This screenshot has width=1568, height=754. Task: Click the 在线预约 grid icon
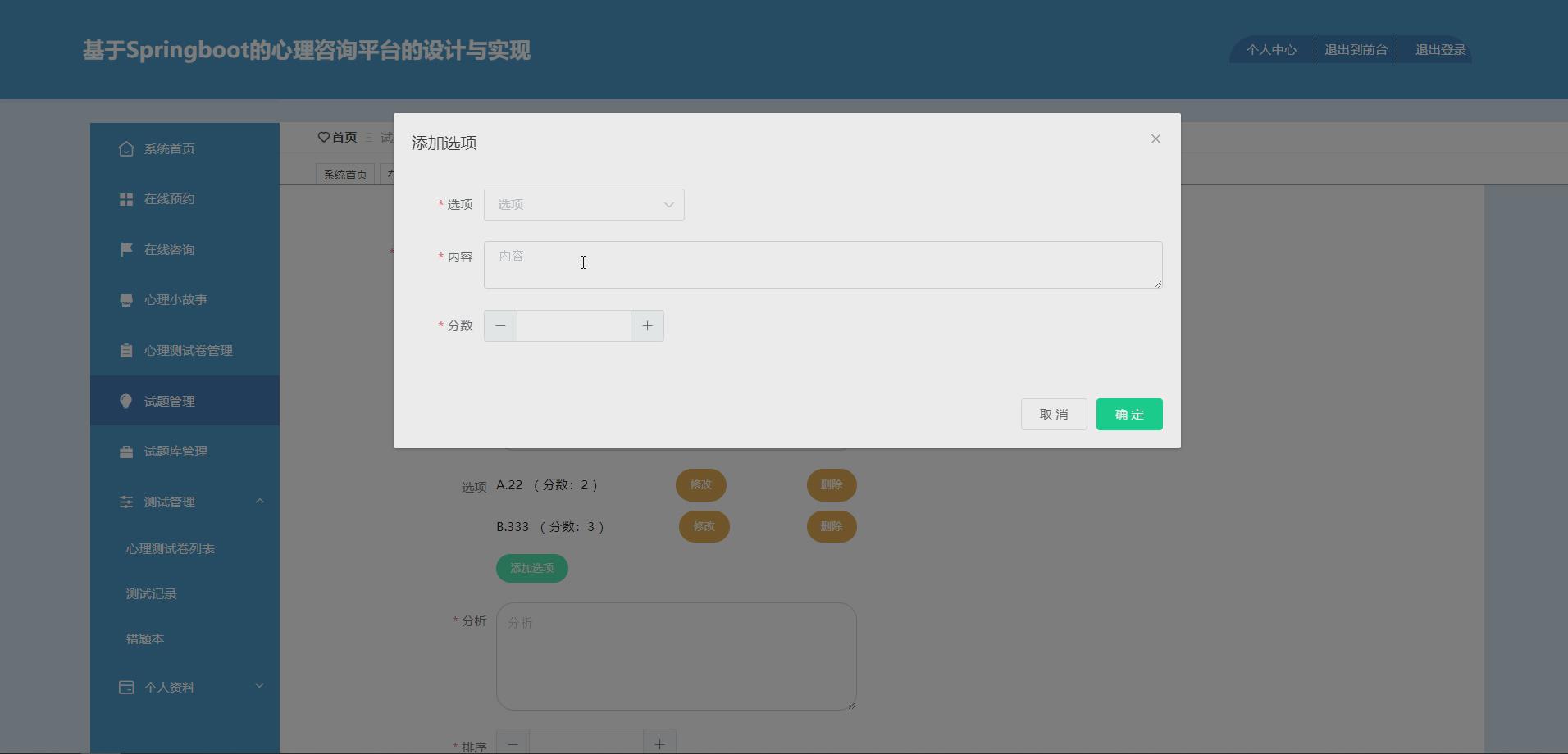tap(125, 198)
